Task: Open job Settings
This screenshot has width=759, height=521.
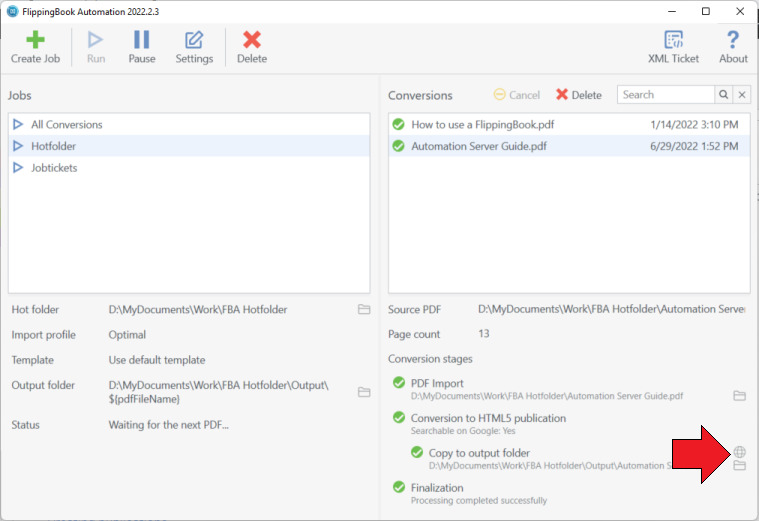Action: point(194,47)
